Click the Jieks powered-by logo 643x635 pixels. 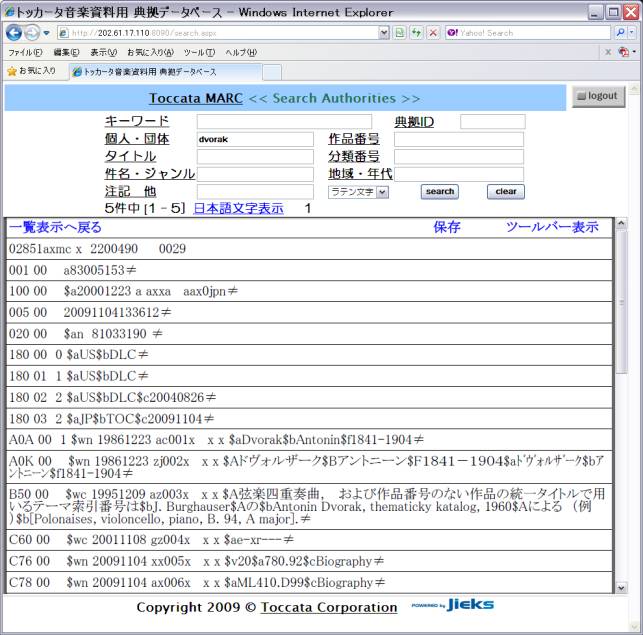pos(453,605)
